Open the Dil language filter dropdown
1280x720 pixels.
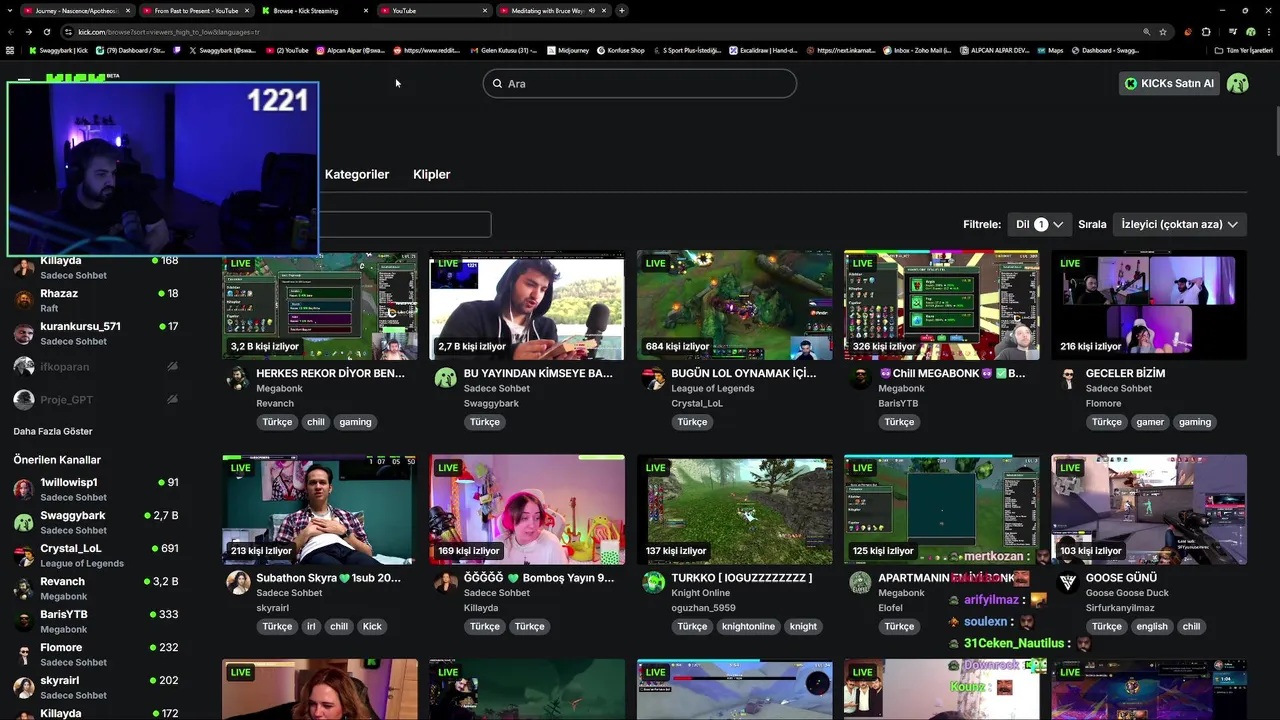click(x=1039, y=224)
